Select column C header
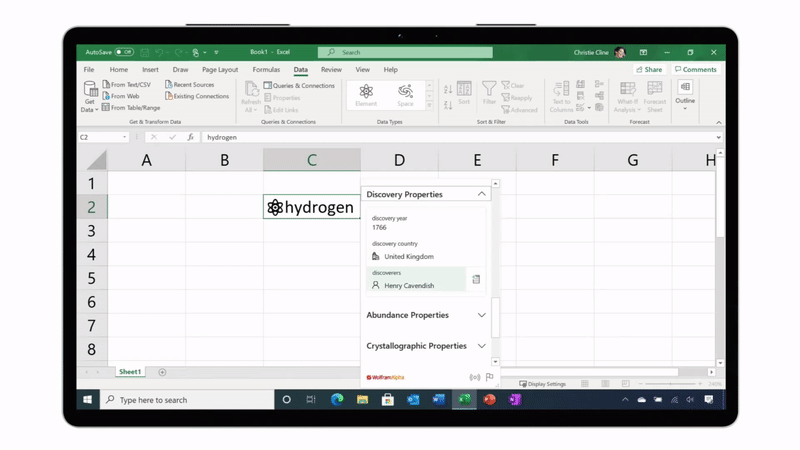 (312, 160)
